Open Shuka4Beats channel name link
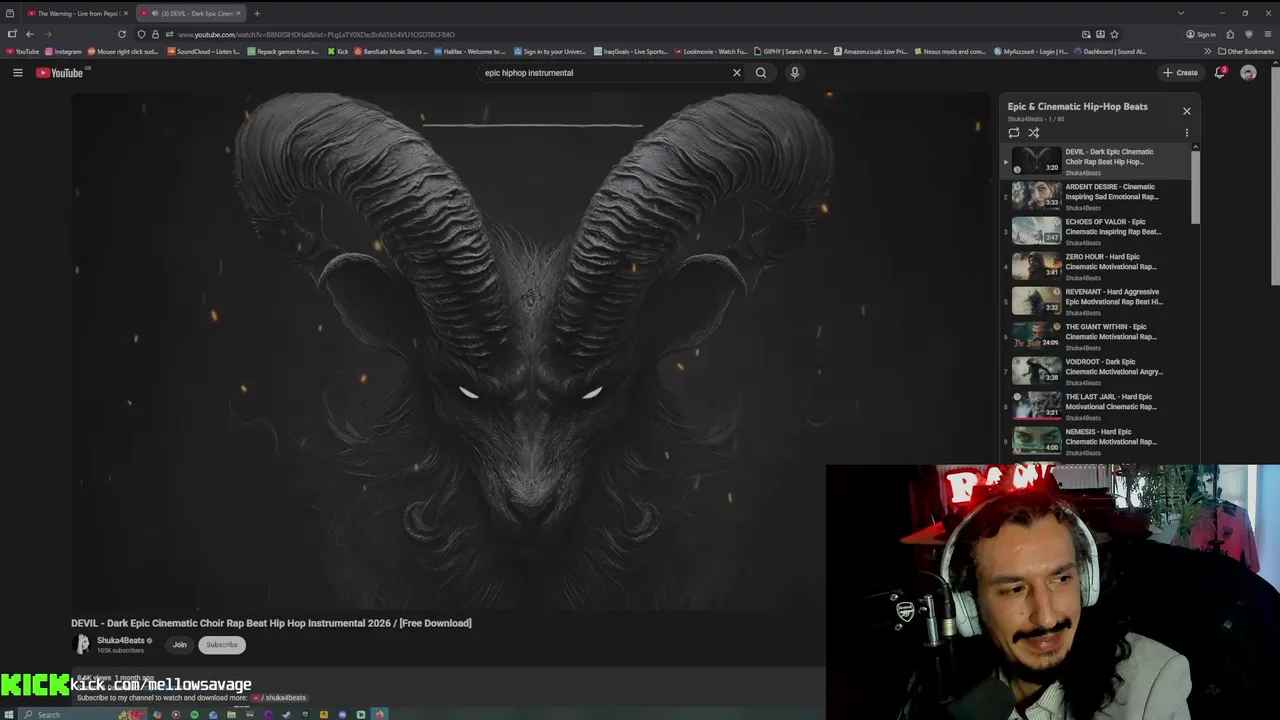 (121, 640)
